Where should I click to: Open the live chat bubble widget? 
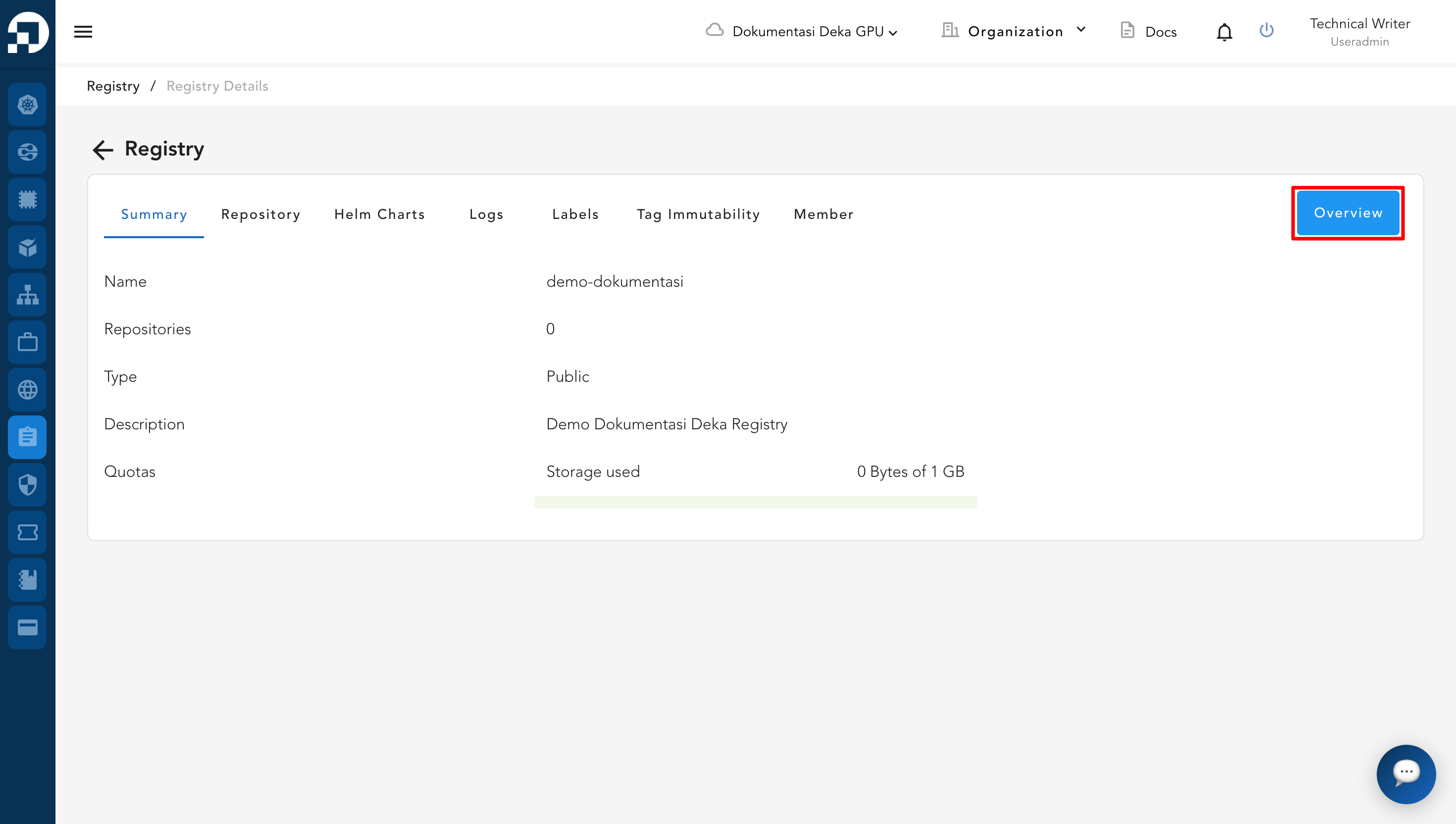[x=1405, y=774]
